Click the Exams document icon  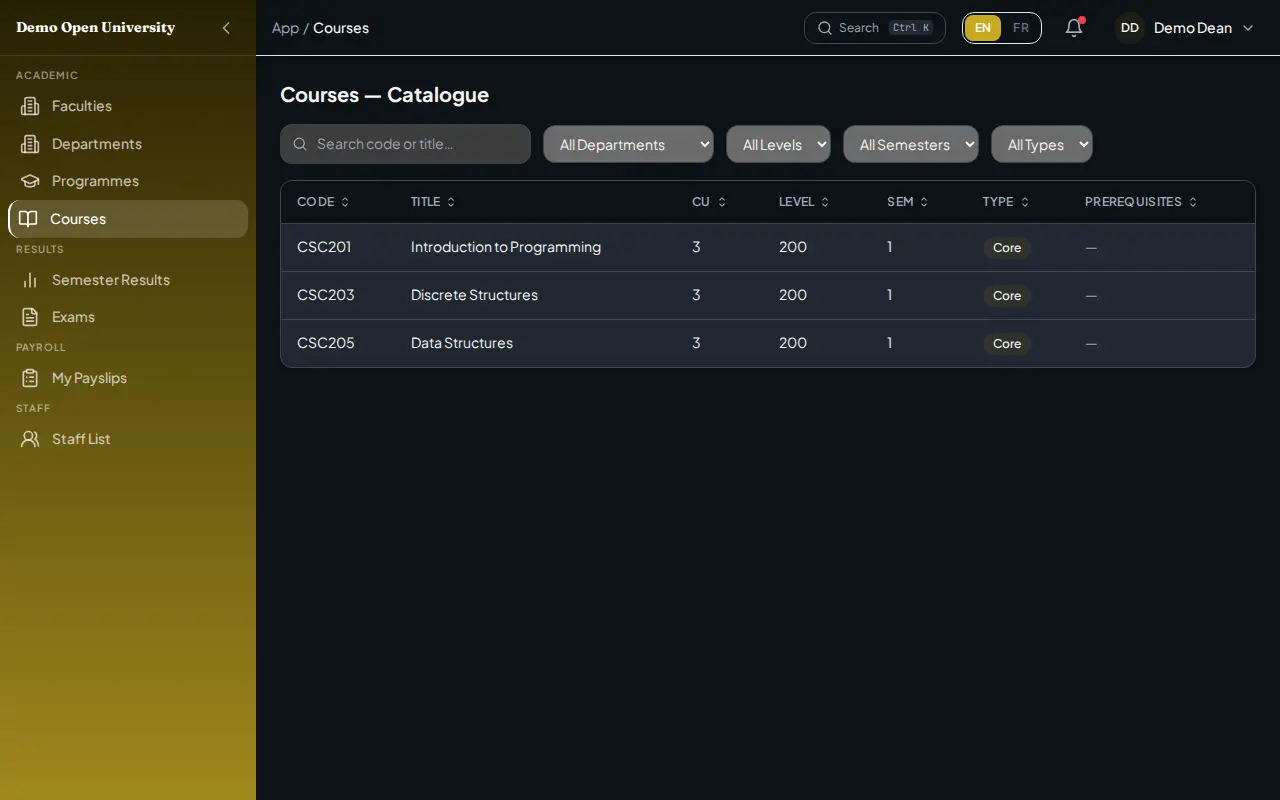tap(30, 317)
